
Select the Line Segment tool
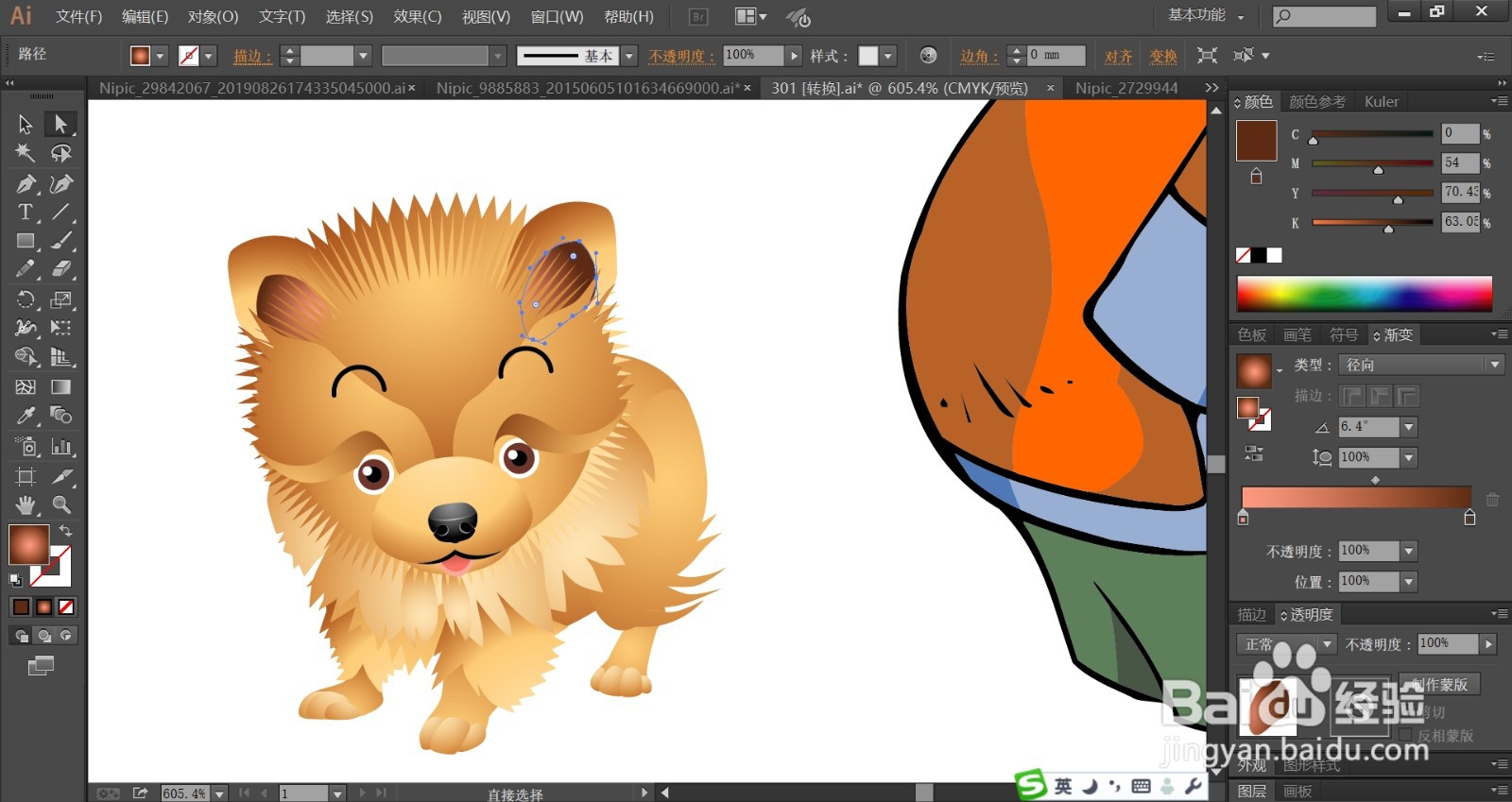tap(61, 213)
